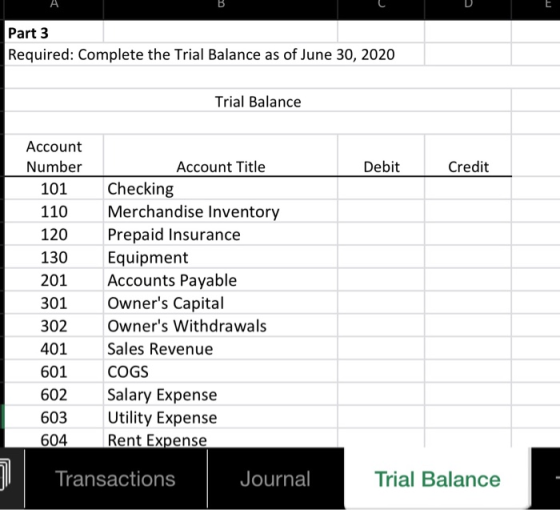The image size is (560, 510).
Task: Click the 'Part 3' cell
Action: (x=54, y=33)
